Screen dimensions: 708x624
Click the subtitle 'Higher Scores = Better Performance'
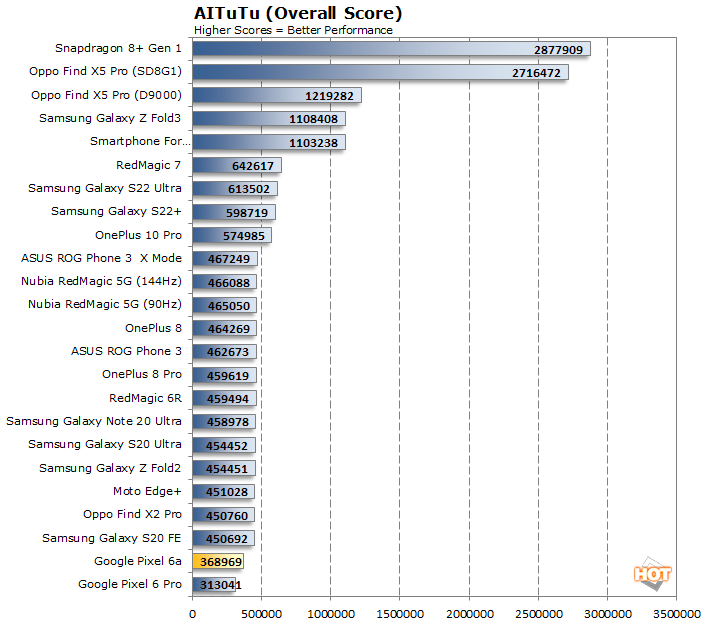(x=293, y=30)
